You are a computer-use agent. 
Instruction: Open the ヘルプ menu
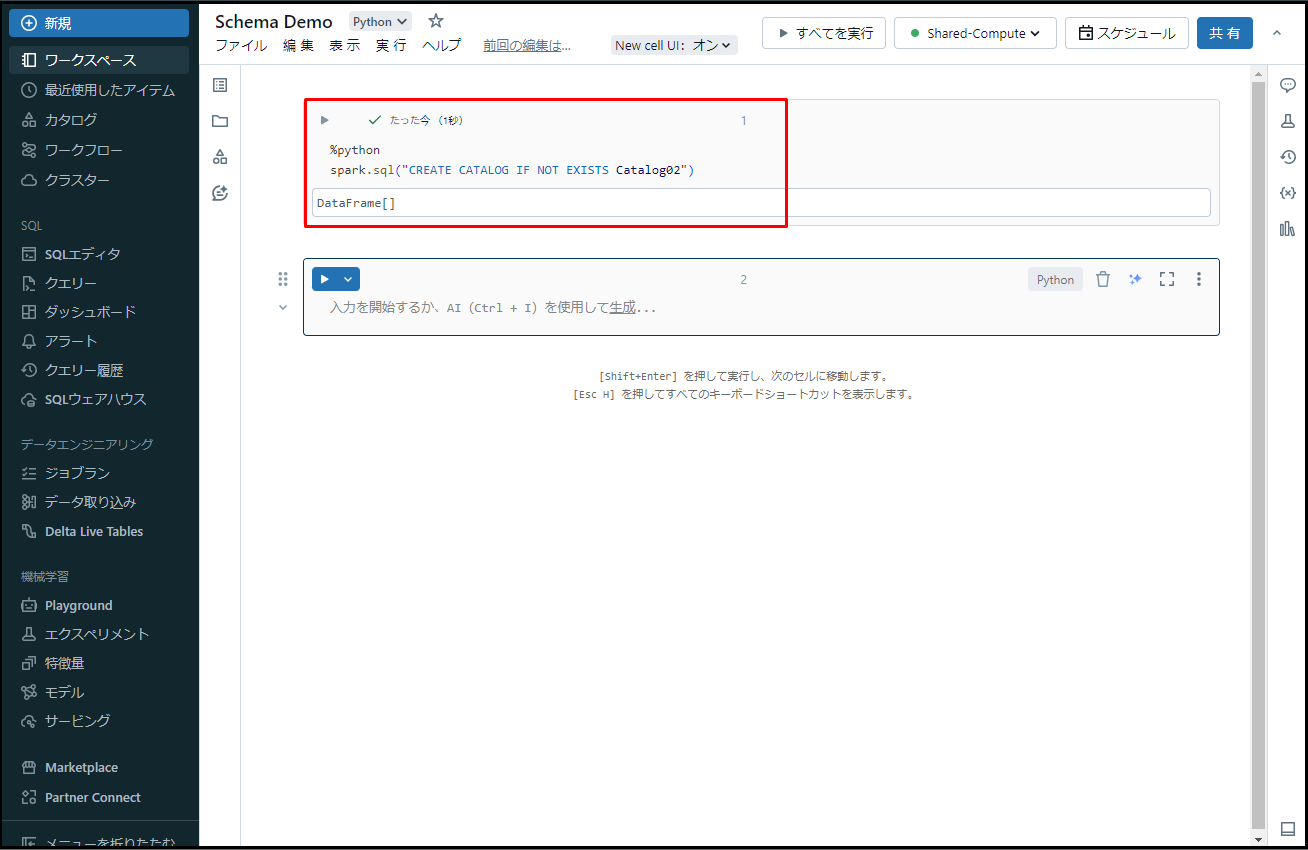[x=442, y=45]
